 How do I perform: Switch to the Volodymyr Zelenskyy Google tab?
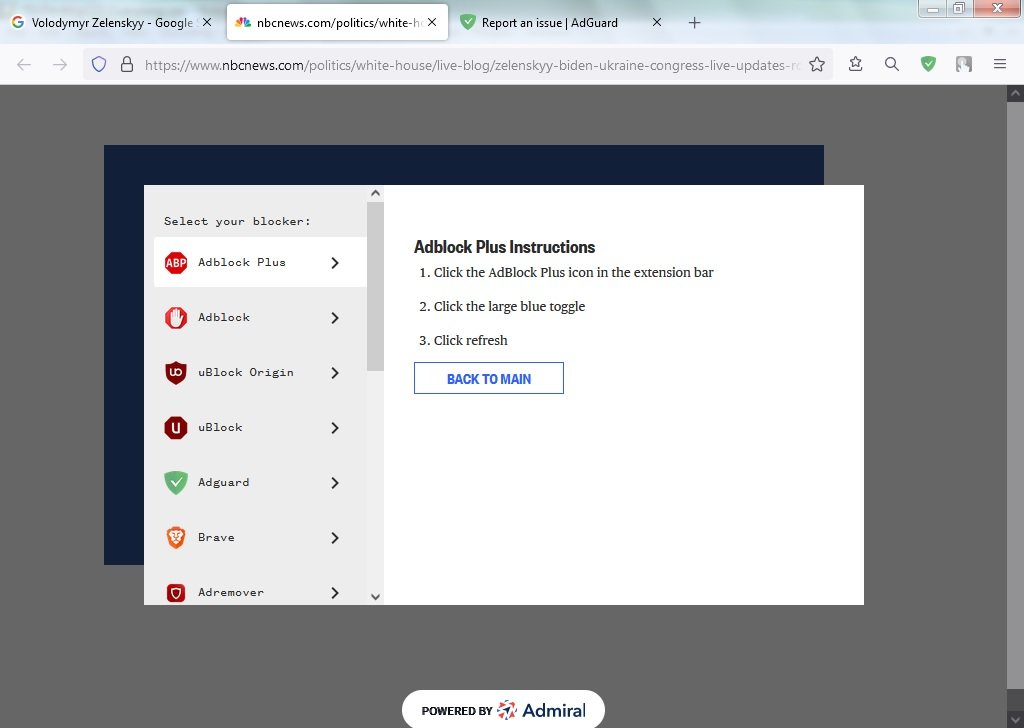[x=110, y=22]
